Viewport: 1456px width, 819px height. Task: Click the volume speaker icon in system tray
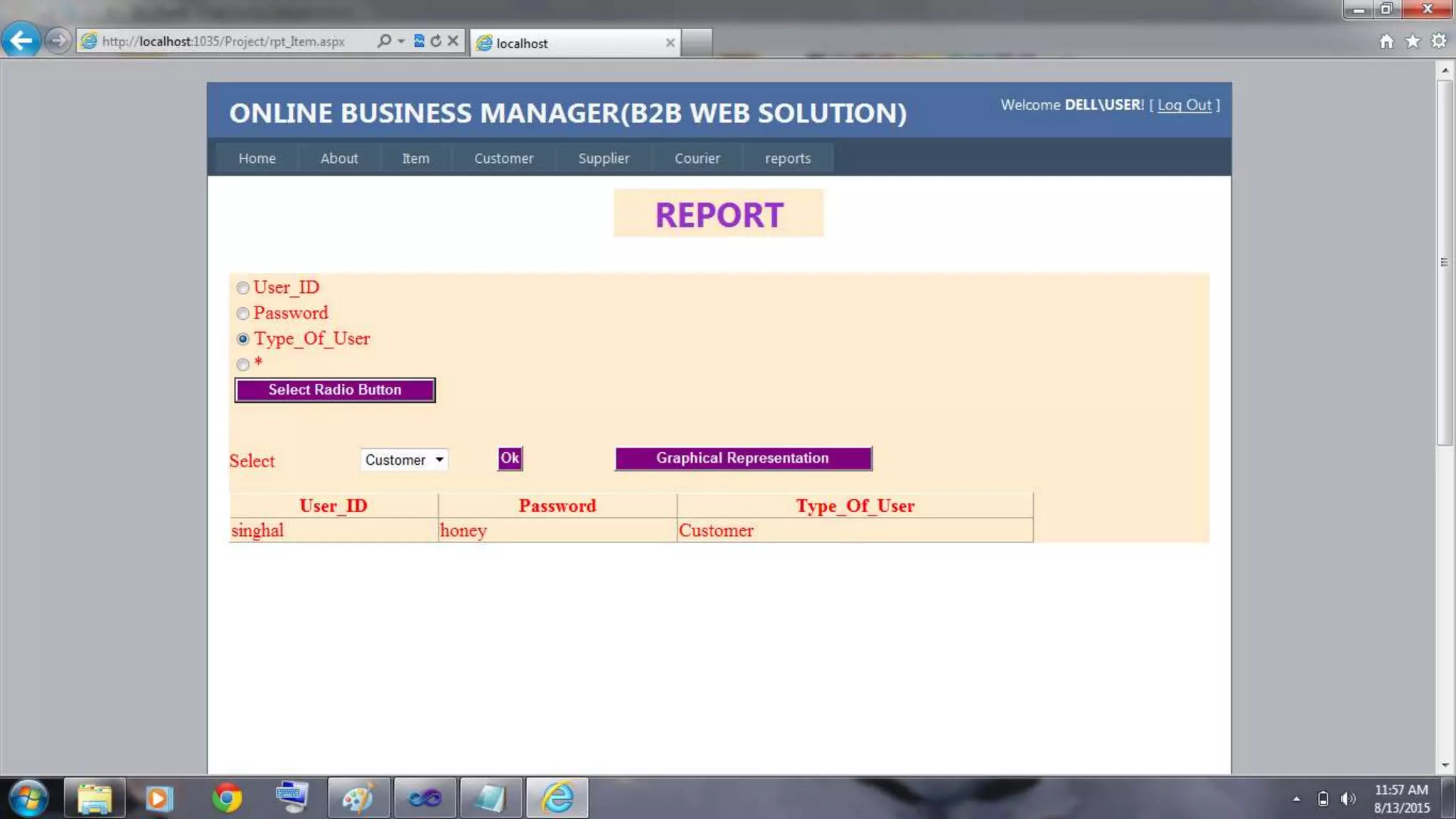pyautogui.click(x=1347, y=798)
